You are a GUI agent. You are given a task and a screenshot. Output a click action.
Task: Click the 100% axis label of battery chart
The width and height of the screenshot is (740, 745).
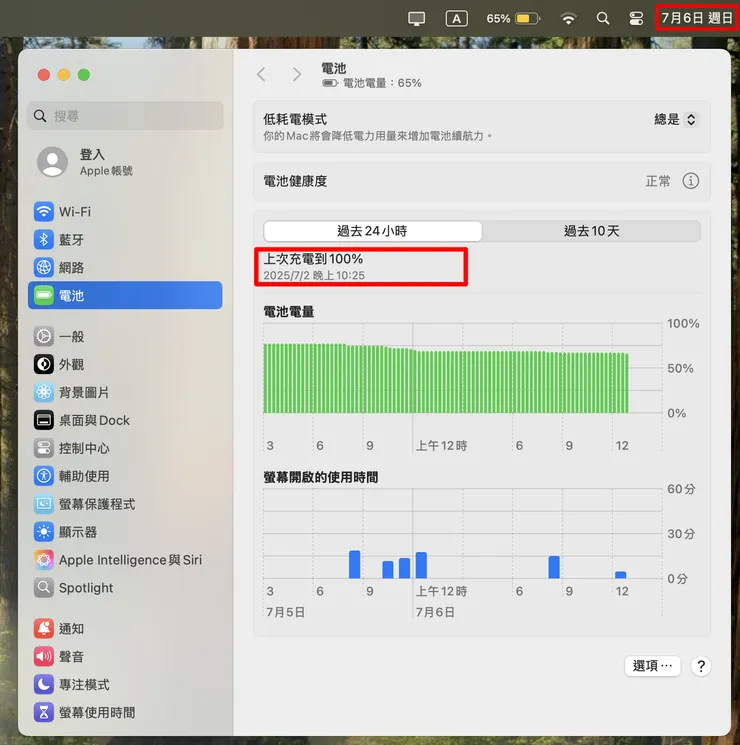(683, 324)
